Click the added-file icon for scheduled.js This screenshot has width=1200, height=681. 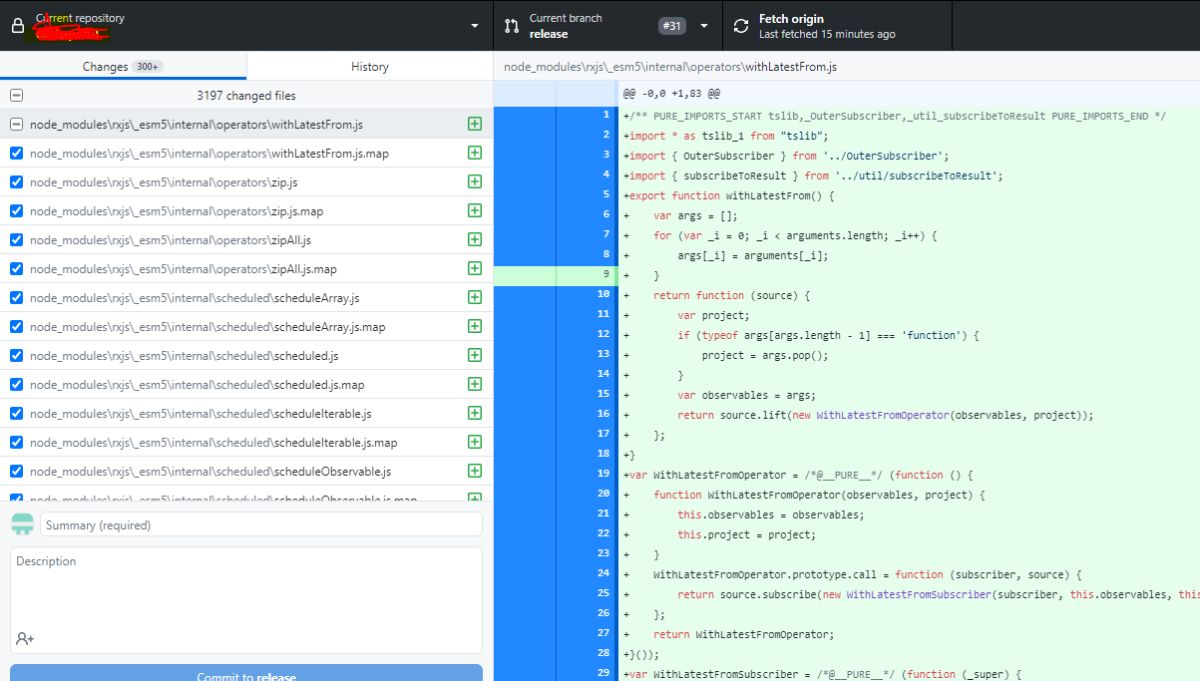475,355
